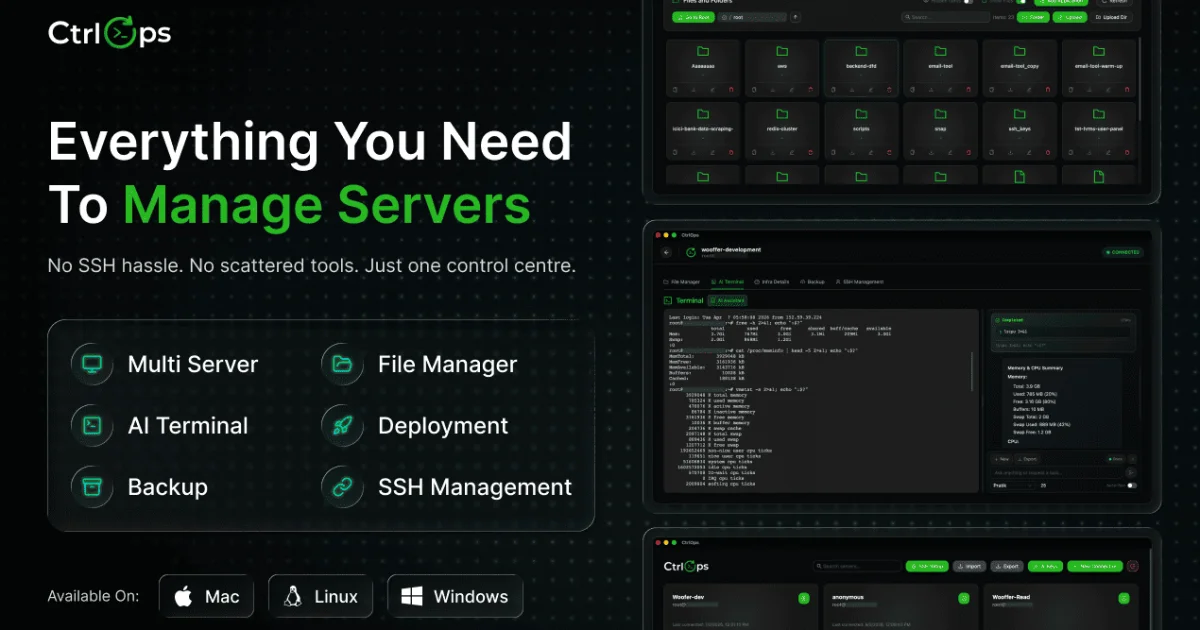
Task: Click the terminal output scrollbar
Action: 974,371
